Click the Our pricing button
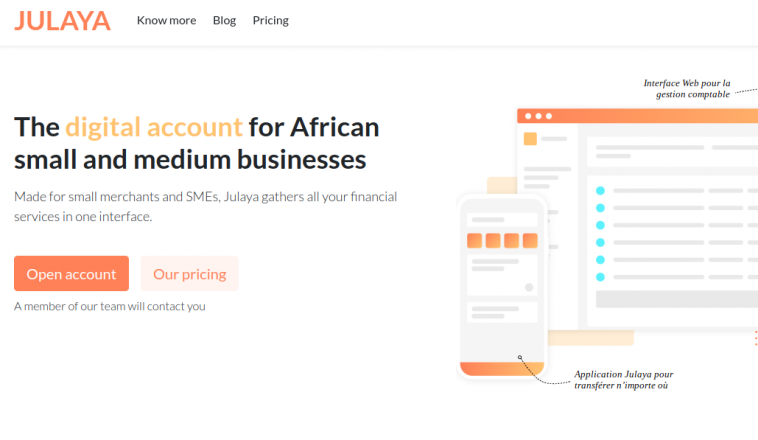Viewport: 758px width, 440px height. (189, 274)
